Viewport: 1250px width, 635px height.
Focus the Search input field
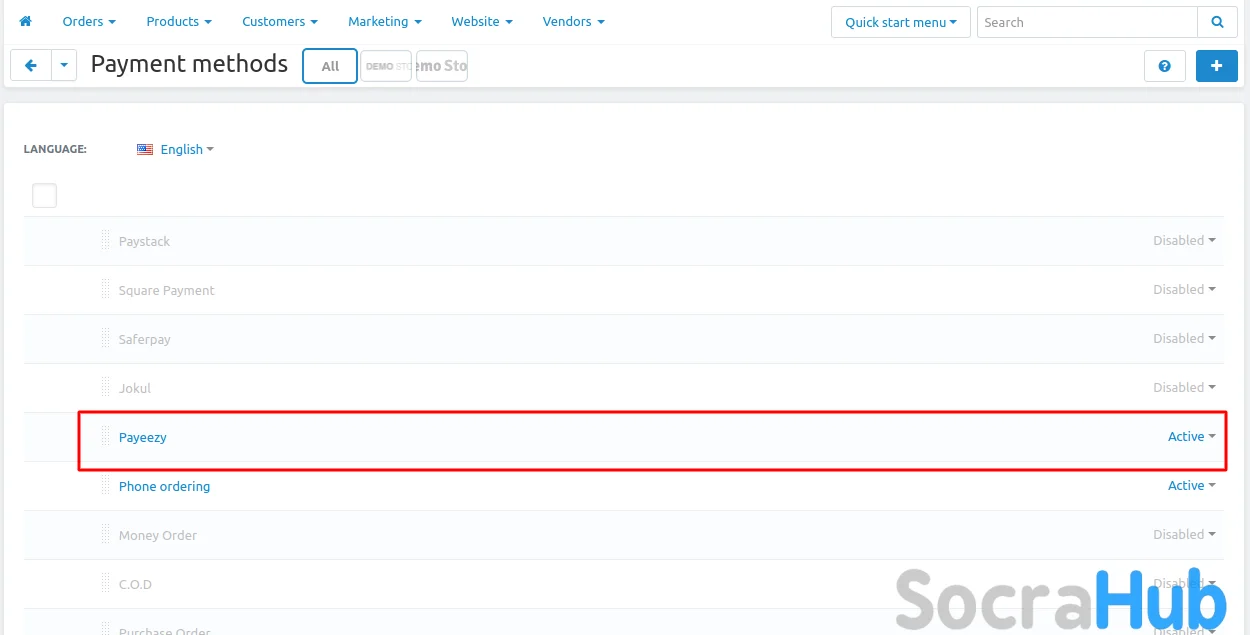(x=1087, y=22)
